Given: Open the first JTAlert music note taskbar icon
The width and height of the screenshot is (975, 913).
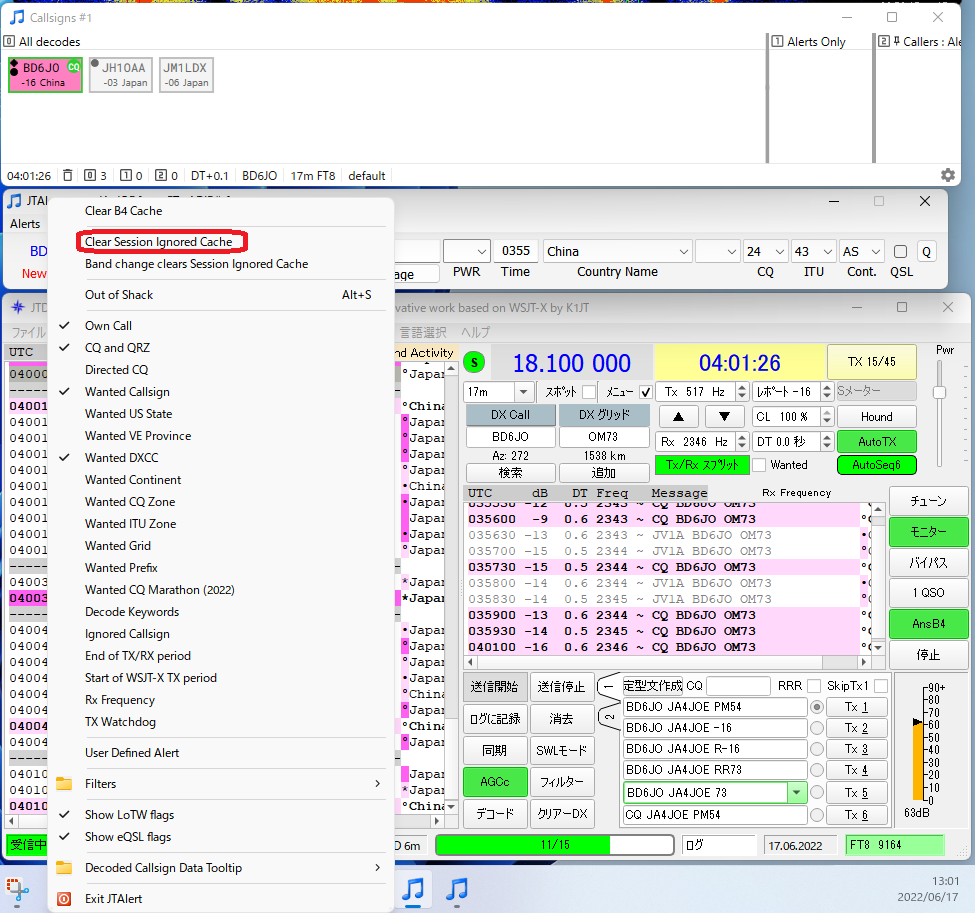Looking at the screenshot, I should 413,889.
